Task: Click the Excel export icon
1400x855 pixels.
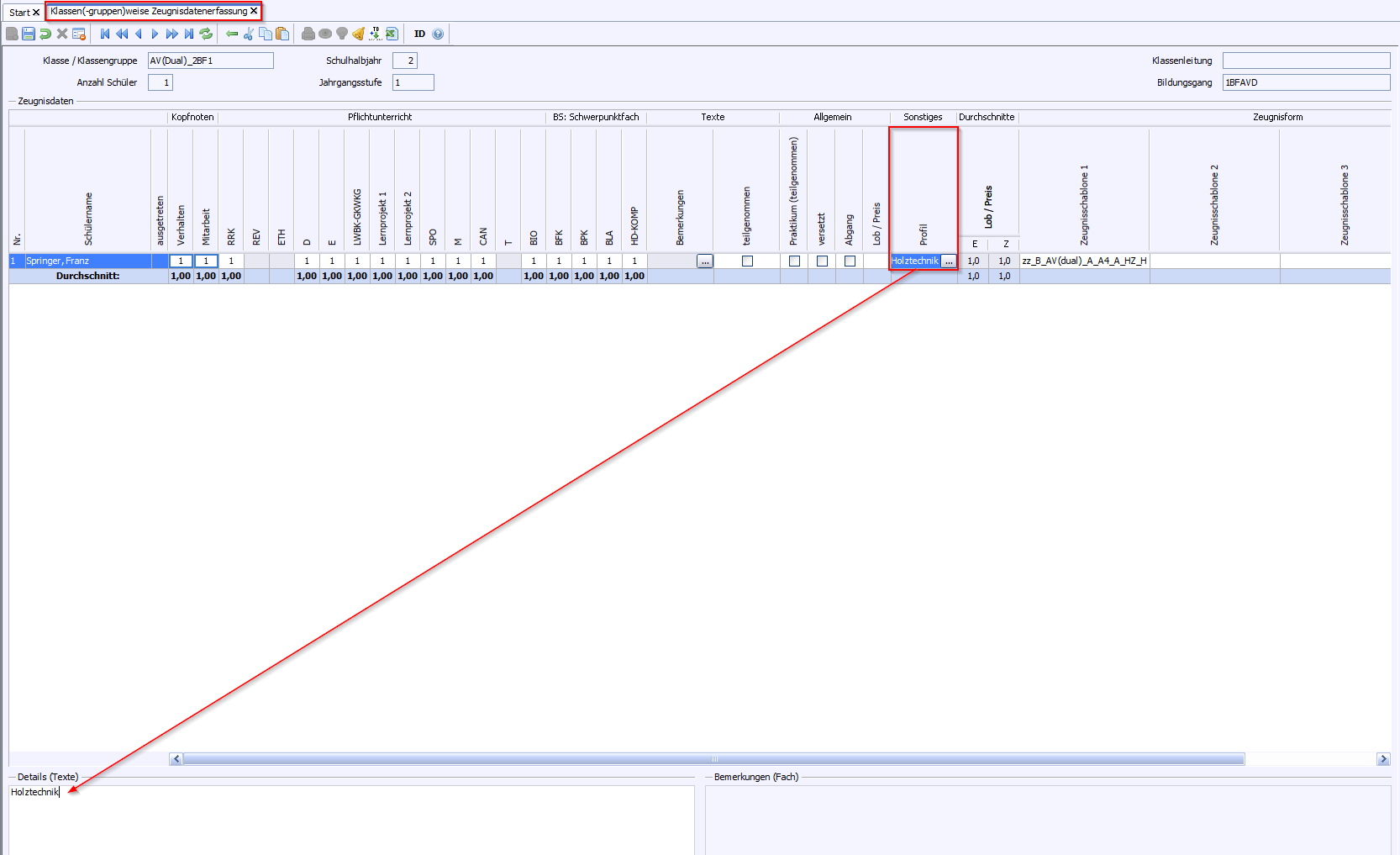Action: coord(392,34)
